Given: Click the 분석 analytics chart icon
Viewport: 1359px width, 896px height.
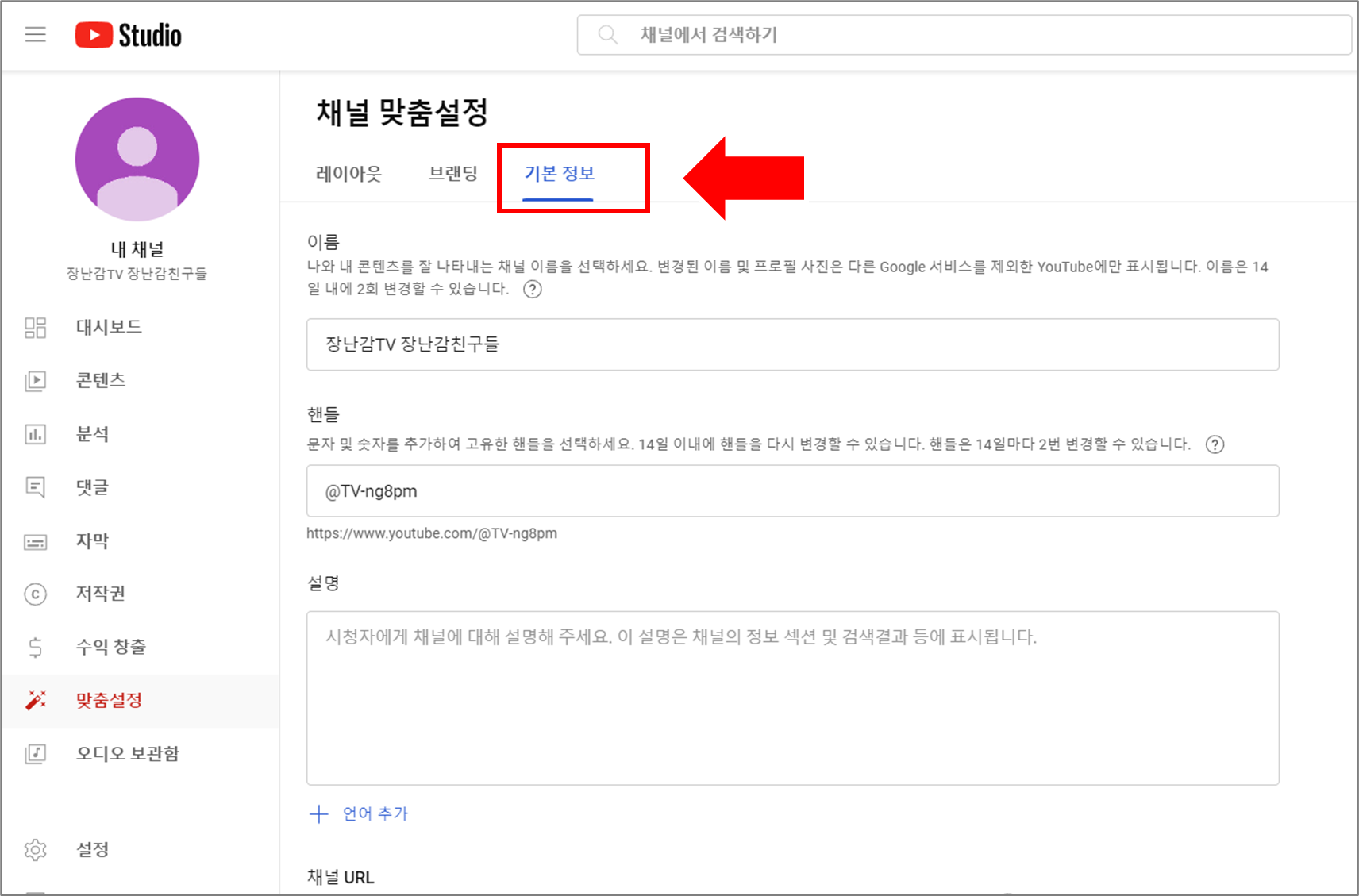Looking at the screenshot, I should click(x=36, y=434).
